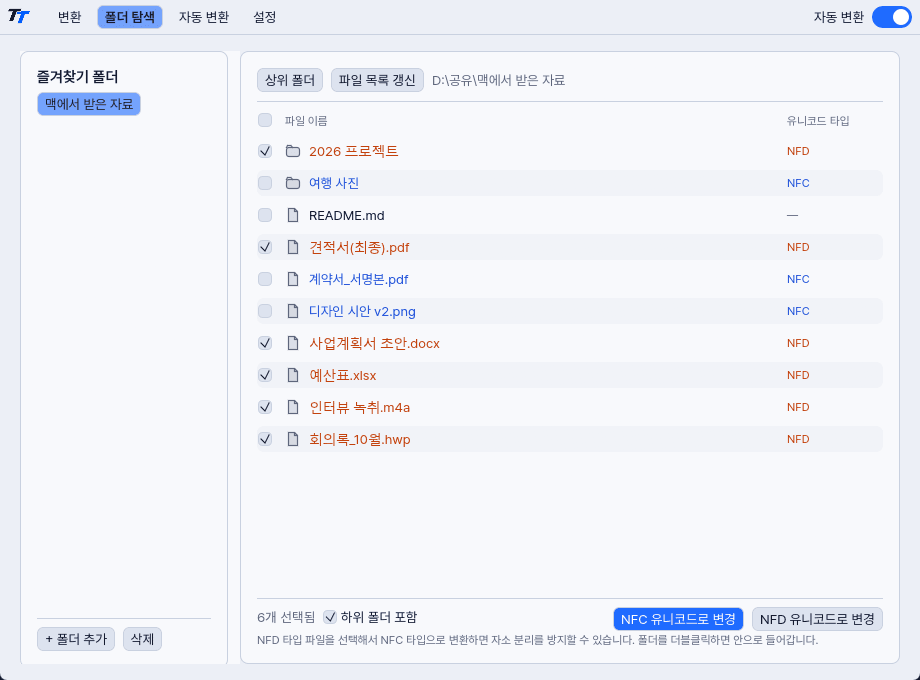This screenshot has width=920, height=680.
Task: Click the file icon next to README.md
Action: click(x=293, y=215)
